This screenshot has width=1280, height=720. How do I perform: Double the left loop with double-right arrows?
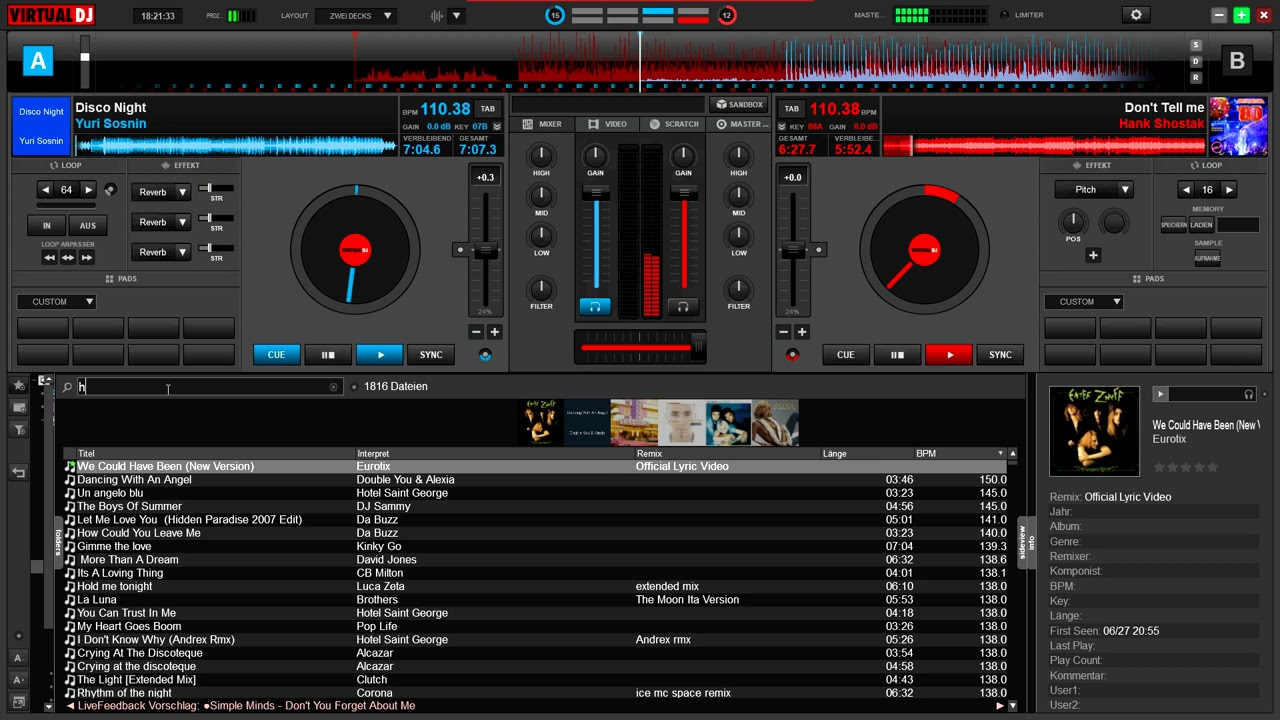point(87,258)
